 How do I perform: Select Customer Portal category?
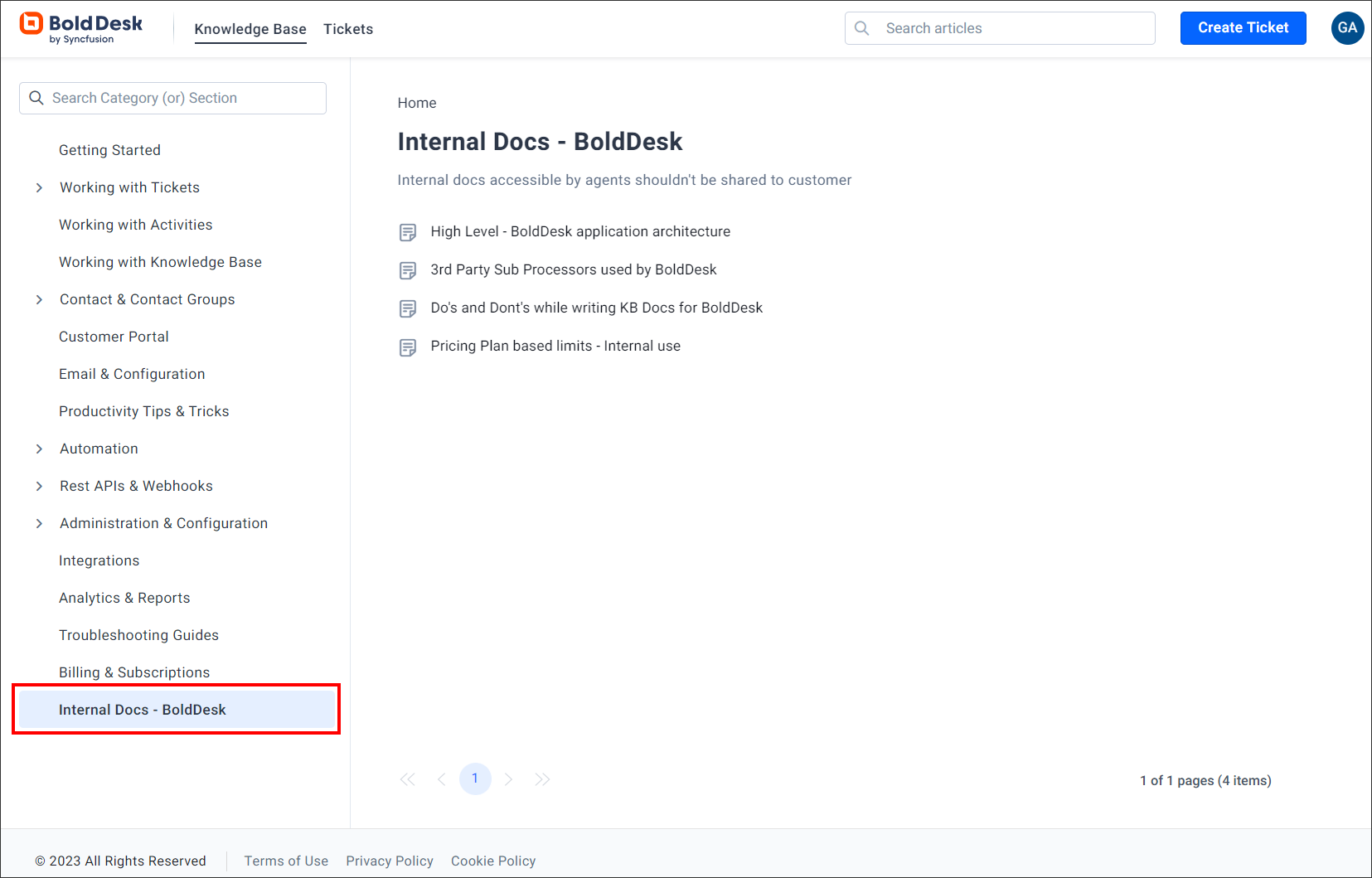(114, 337)
